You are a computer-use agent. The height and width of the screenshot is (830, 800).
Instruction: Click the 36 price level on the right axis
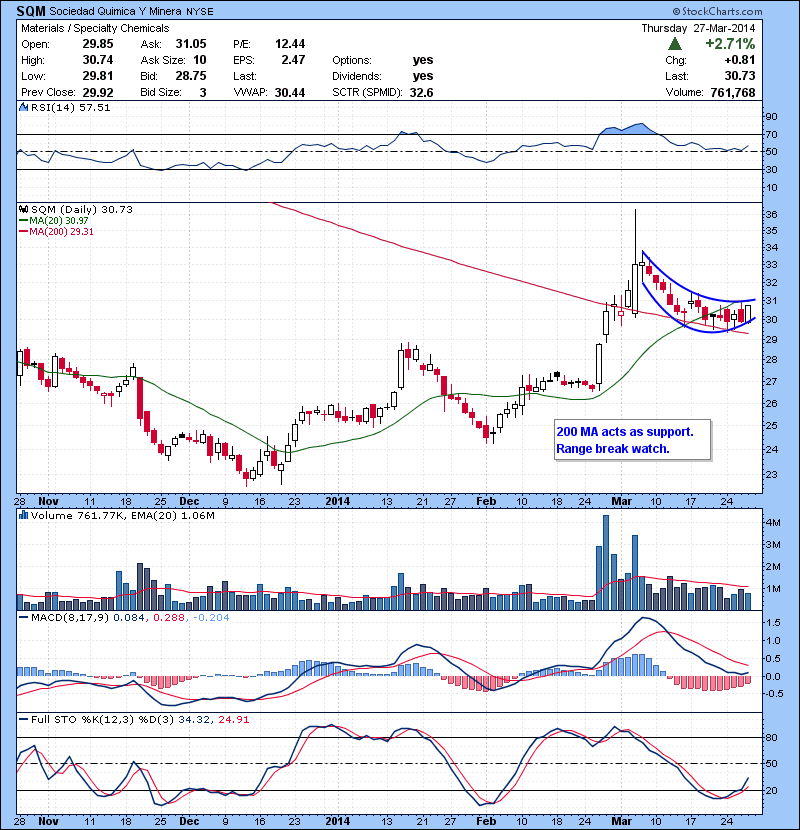[771, 214]
